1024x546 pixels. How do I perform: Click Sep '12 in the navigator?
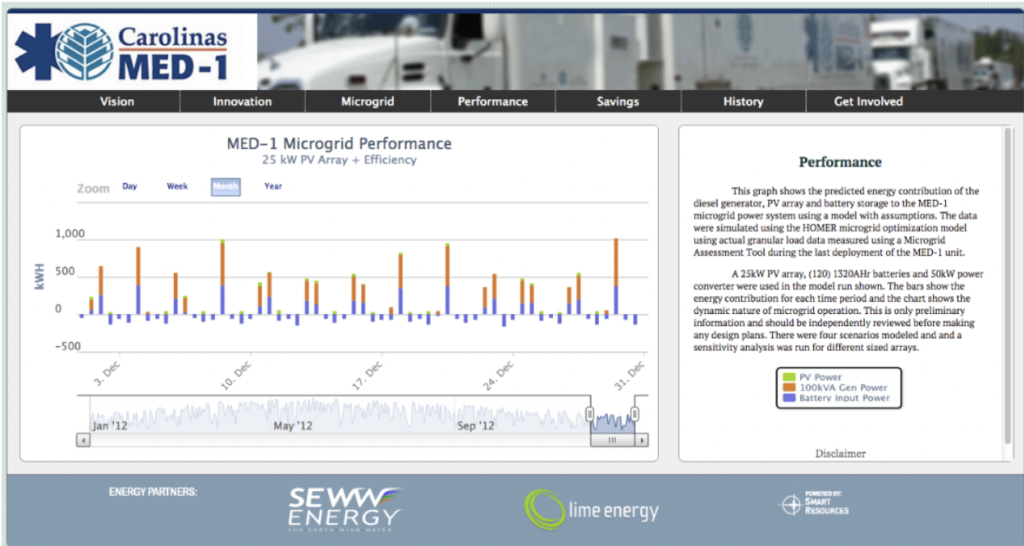(475, 426)
